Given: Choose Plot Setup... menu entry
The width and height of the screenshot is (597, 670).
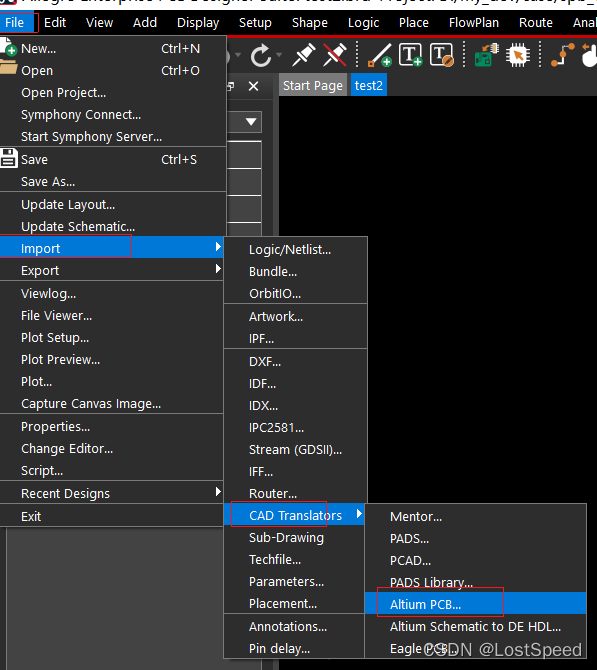Looking at the screenshot, I should coord(112,338).
